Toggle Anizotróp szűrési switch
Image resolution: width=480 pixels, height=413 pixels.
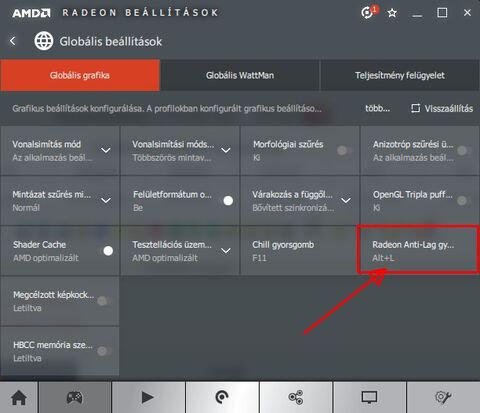point(464,151)
